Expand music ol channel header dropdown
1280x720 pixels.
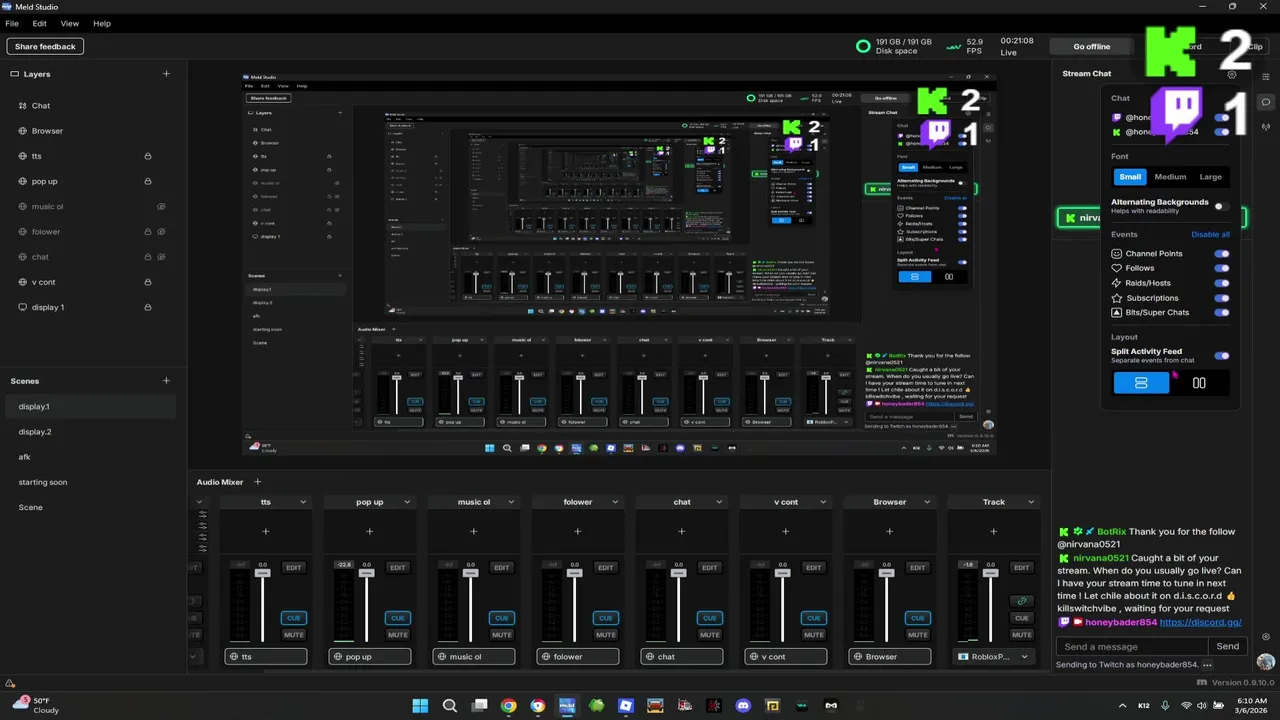point(511,502)
